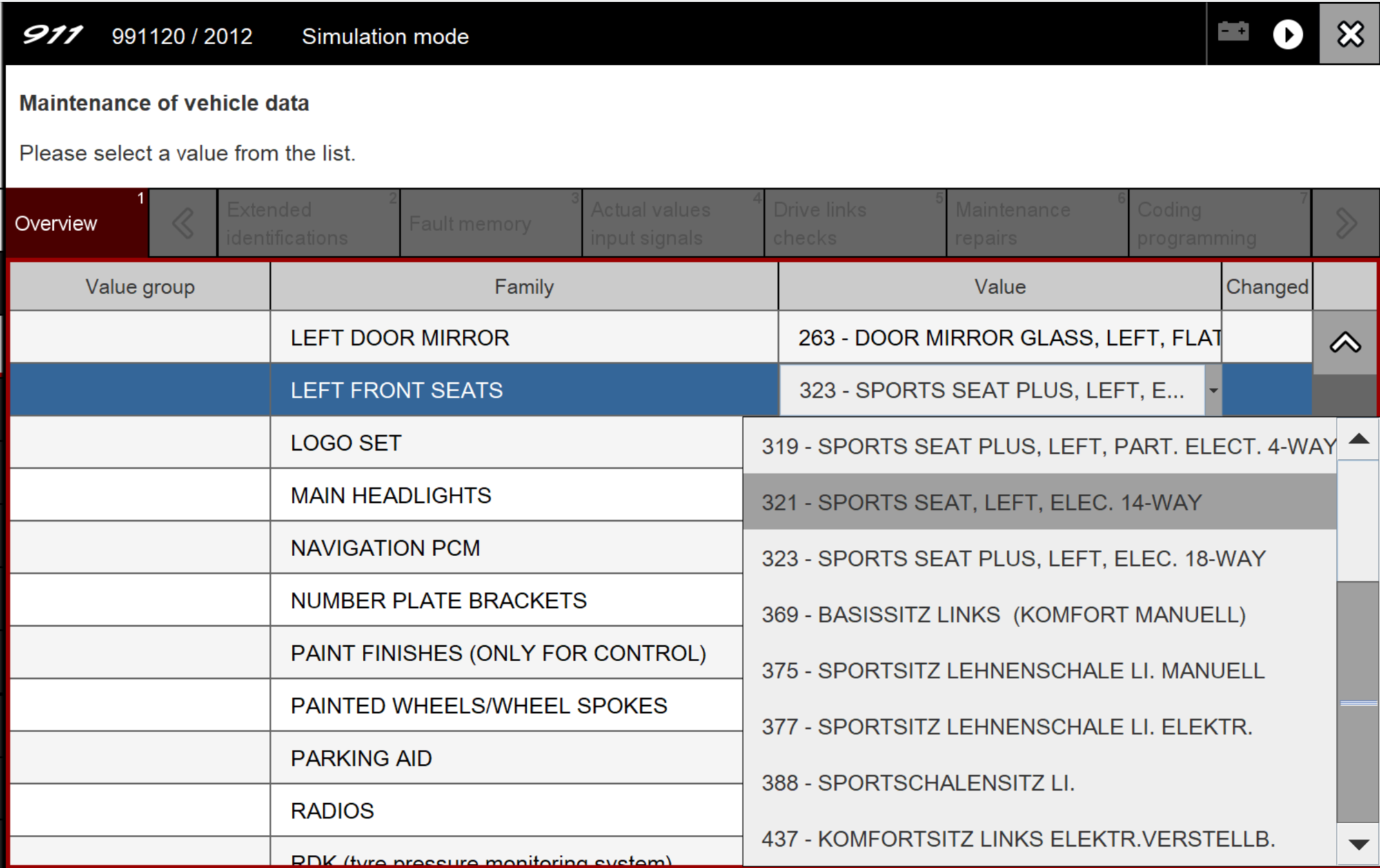The image size is (1380, 868).
Task: Click the battery status icon
Action: [1232, 32]
